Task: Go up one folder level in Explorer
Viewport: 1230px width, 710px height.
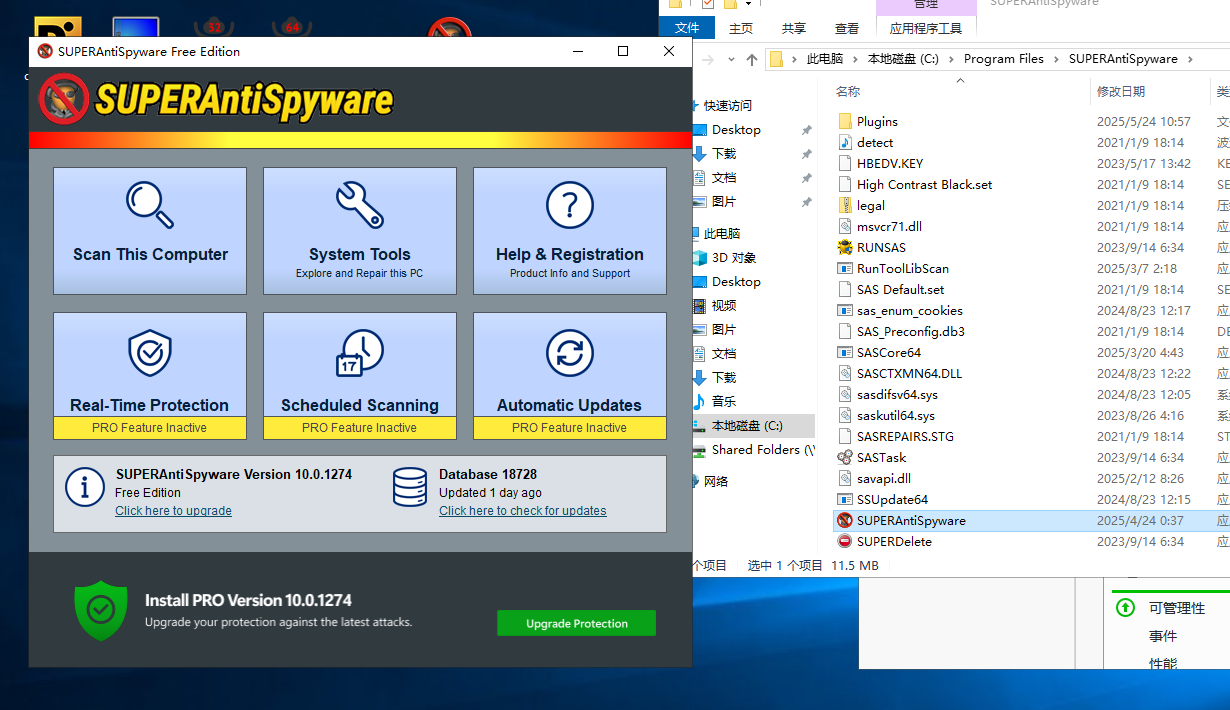Action: point(752,59)
